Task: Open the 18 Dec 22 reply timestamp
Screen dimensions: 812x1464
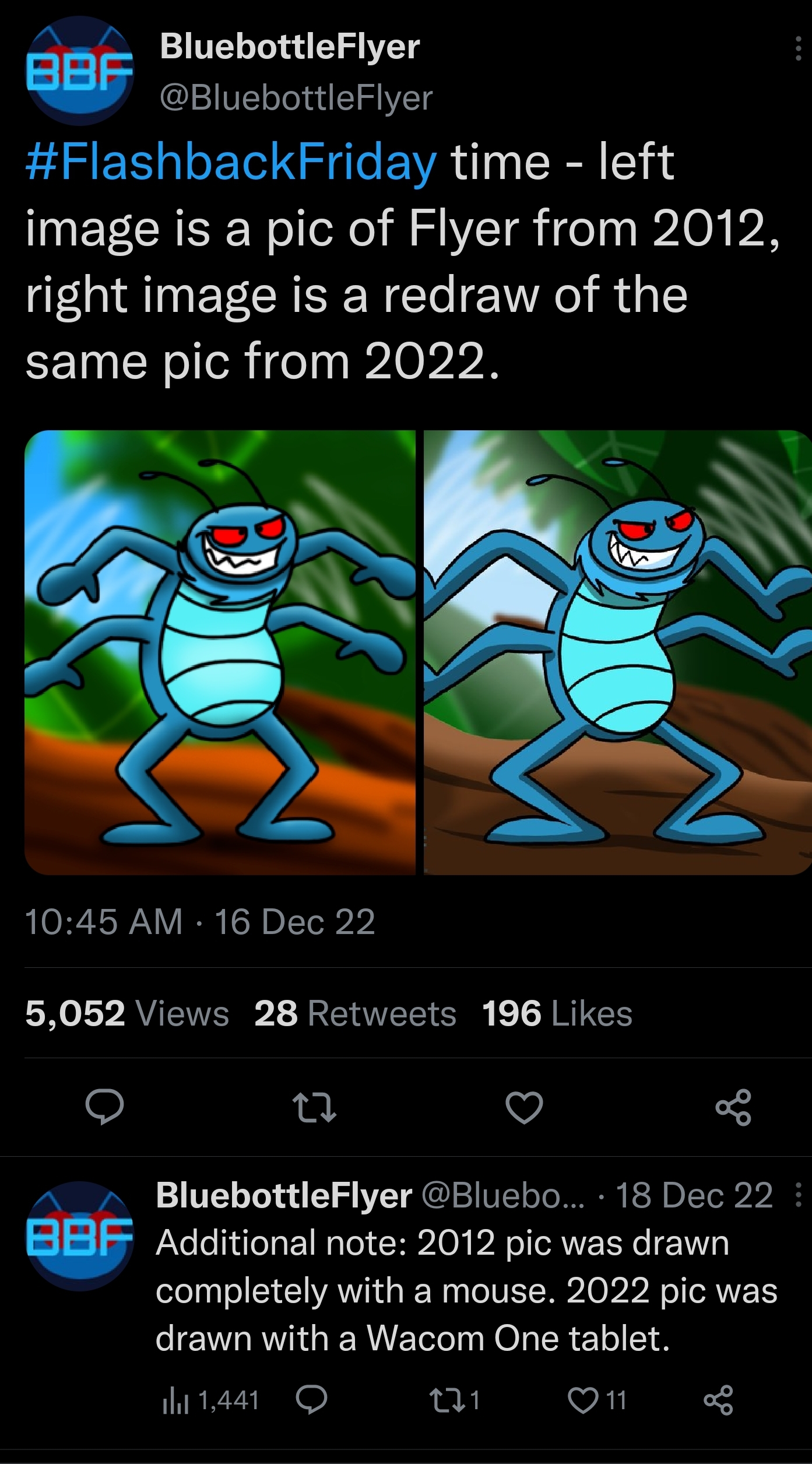Action: tap(694, 1195)
